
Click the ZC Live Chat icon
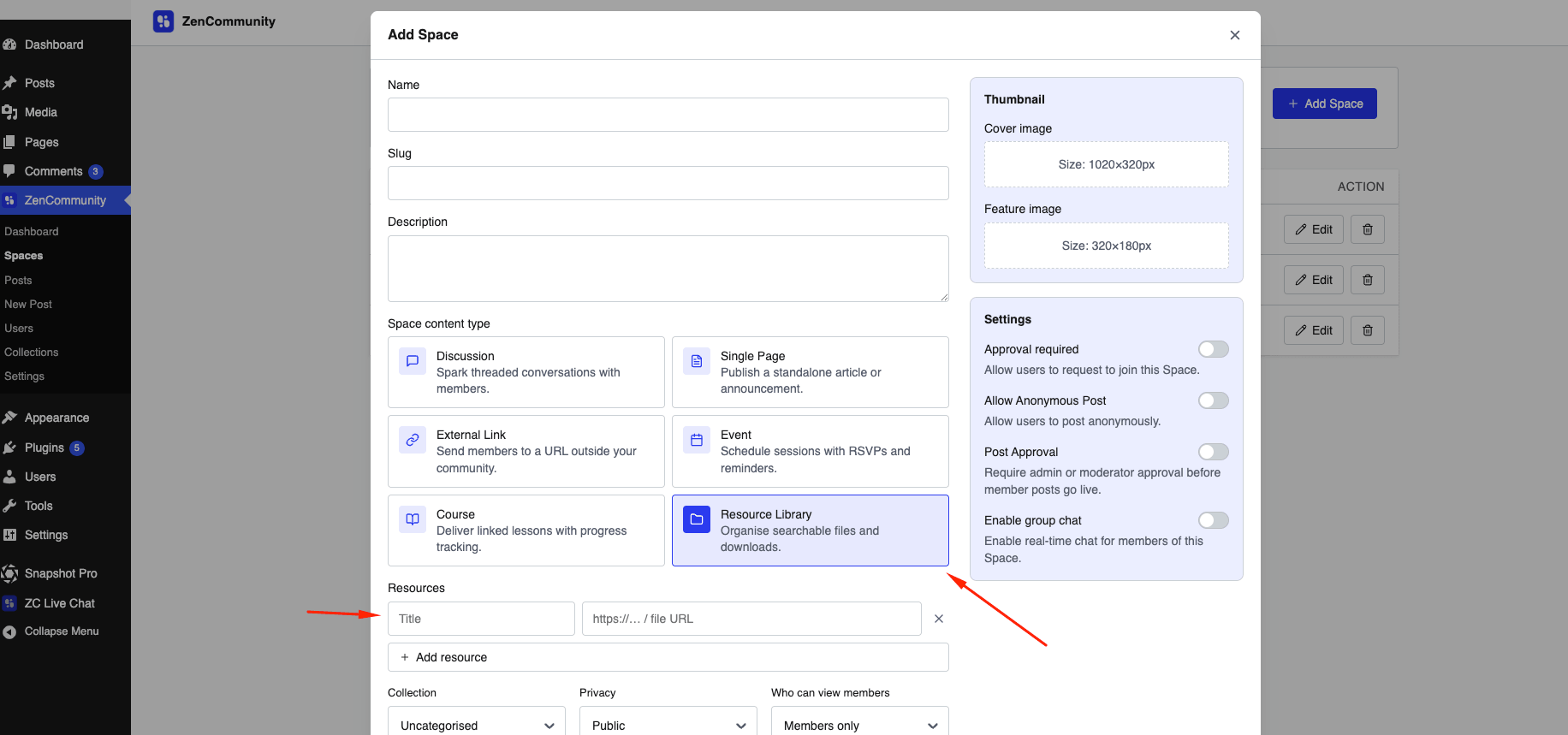pos(10,603)
